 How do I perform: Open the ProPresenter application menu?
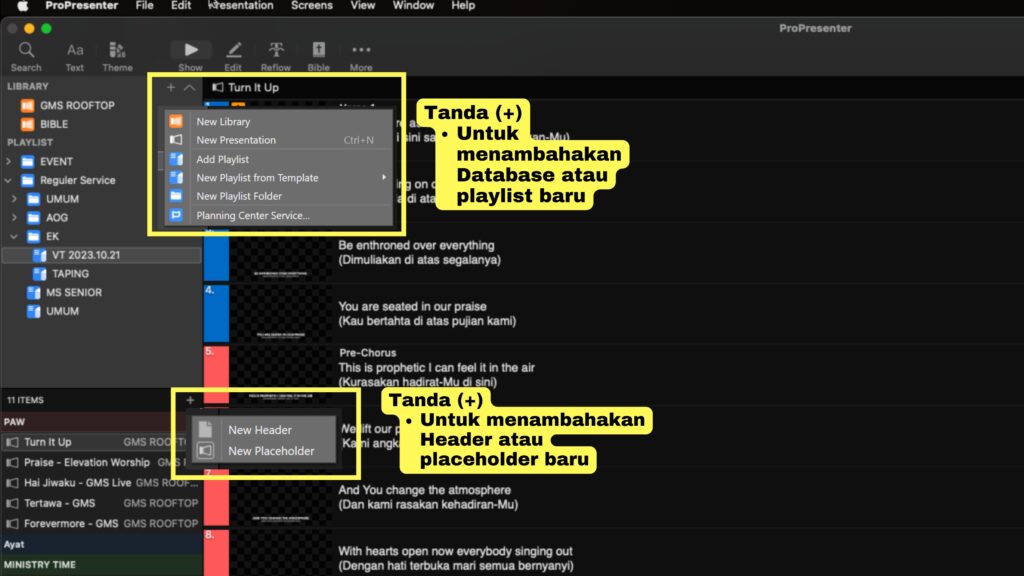[x=82, y=6]
